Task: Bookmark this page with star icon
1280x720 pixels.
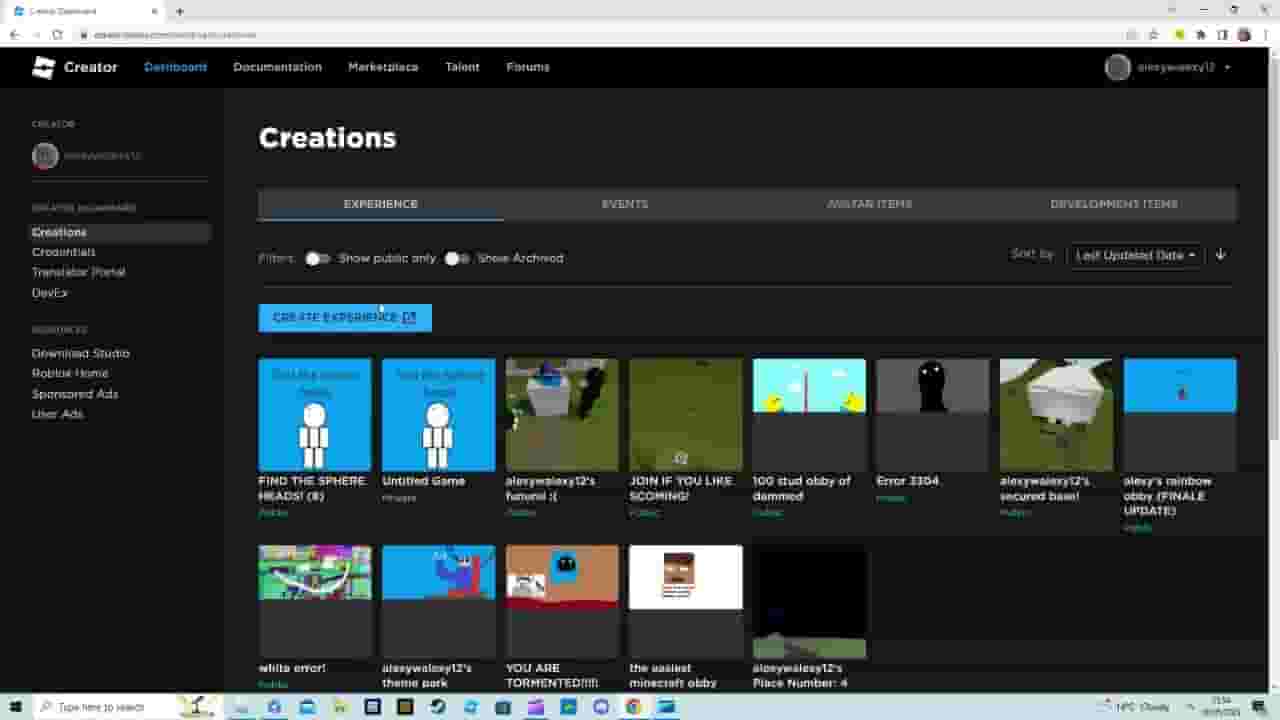Action: (1153, 34)
